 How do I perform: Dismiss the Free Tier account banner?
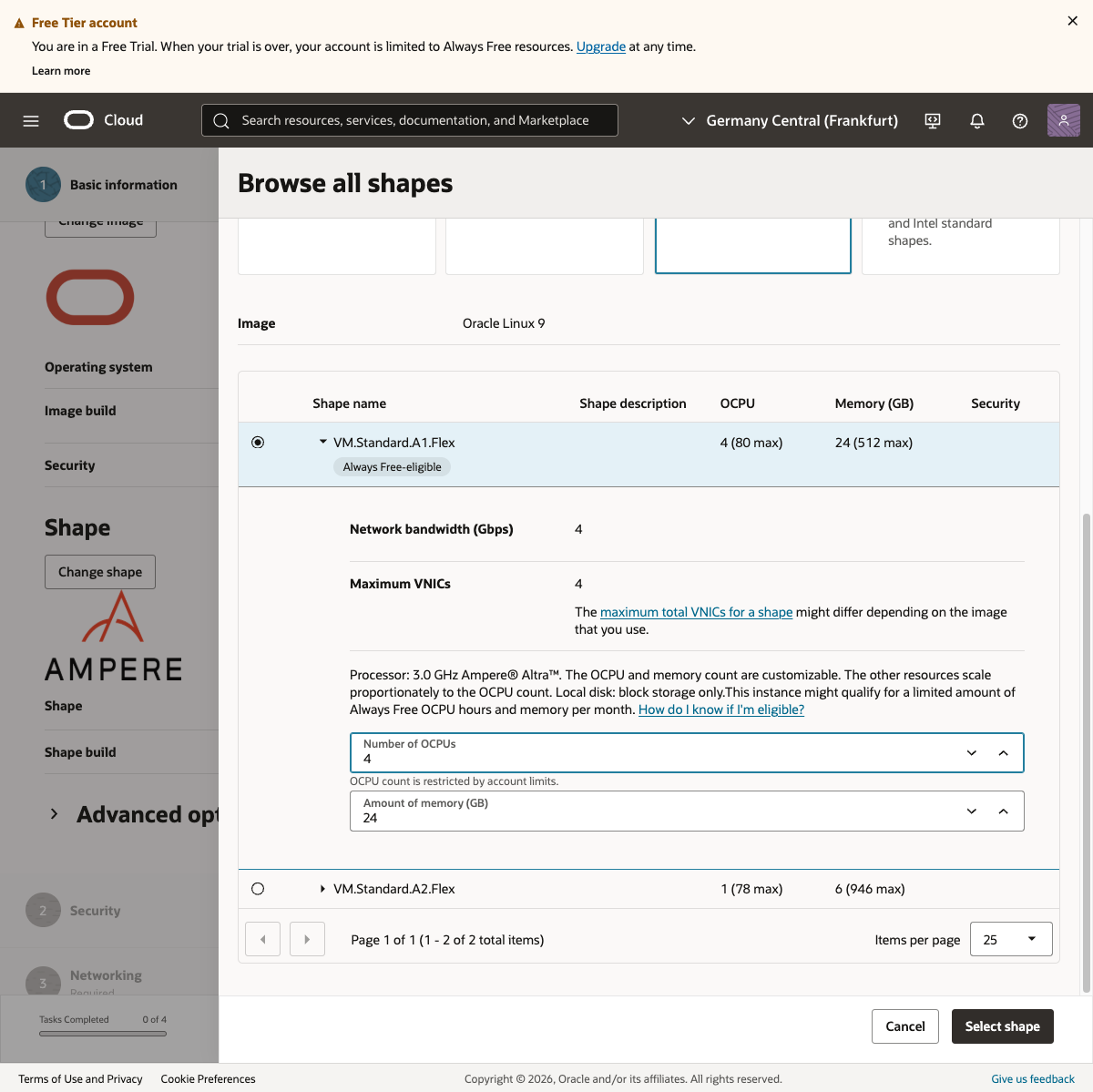(x=1072, y=21)
